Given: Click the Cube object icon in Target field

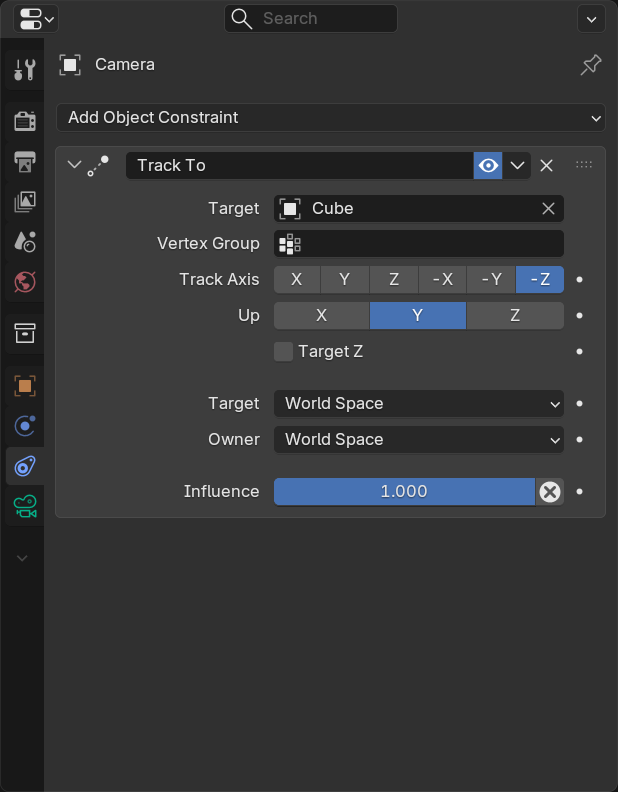Looking at the screenshot, I should pyautogui.click(x=290, y=209).
